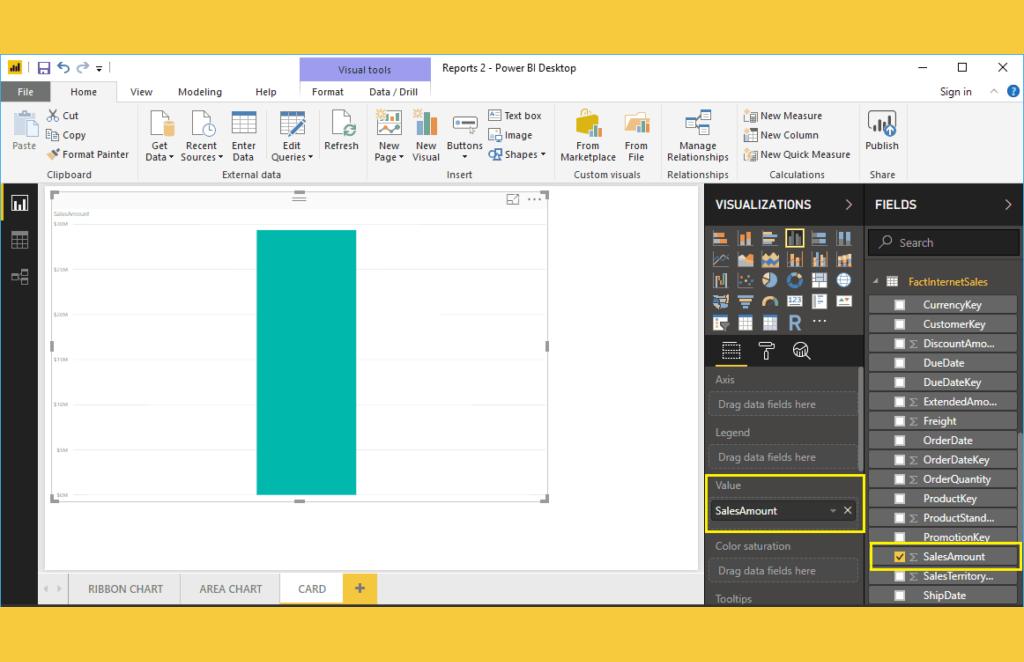This screenshot has height=662, width=1024.
Task: Click the Fields search box
Action: tap(944, 242)
